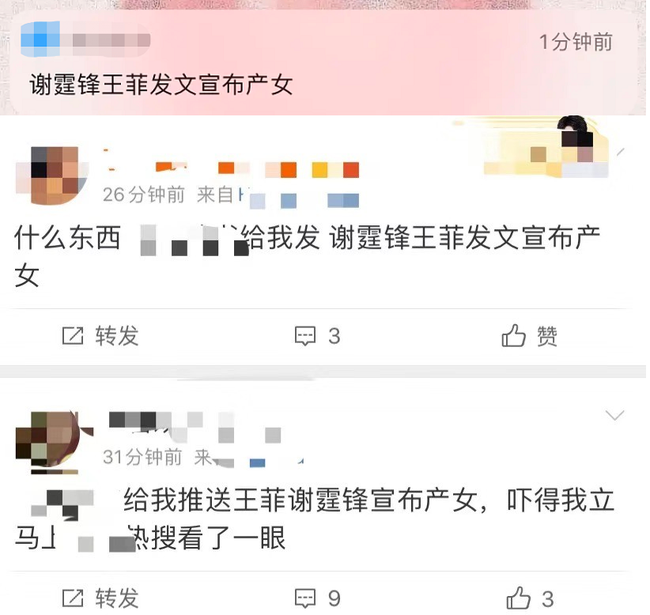Open second post author's avatar
The height and width of the screenshot is (615, 650).
(x=54, y=442)
